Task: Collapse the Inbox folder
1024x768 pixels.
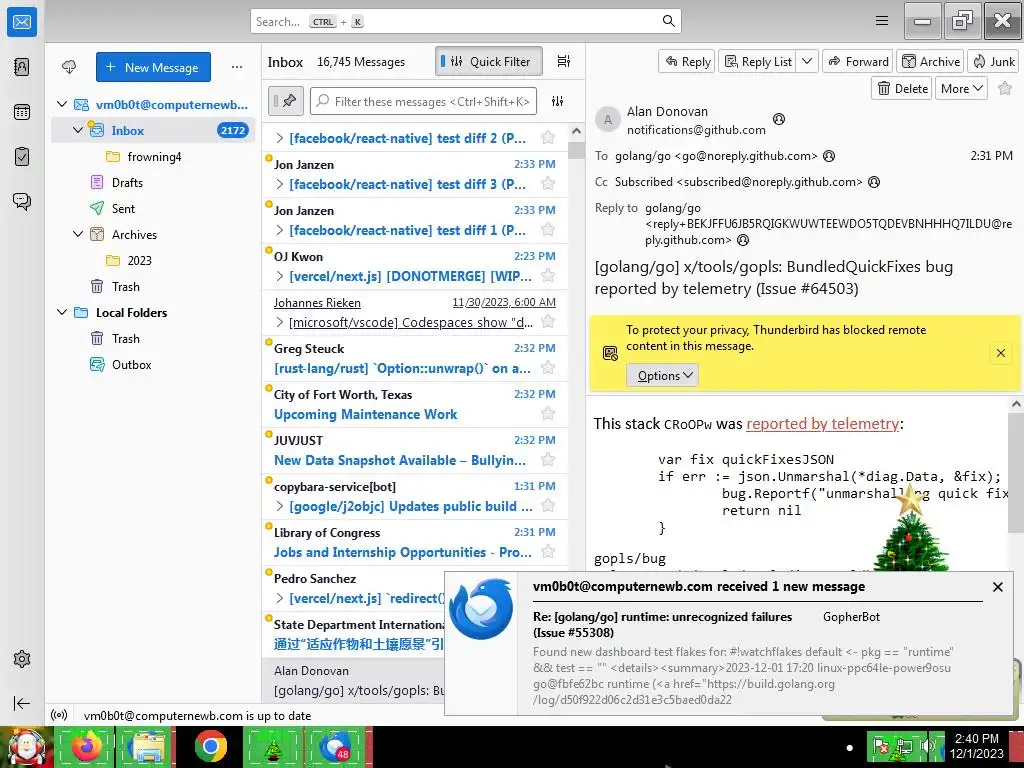Action: click(78, 130)
